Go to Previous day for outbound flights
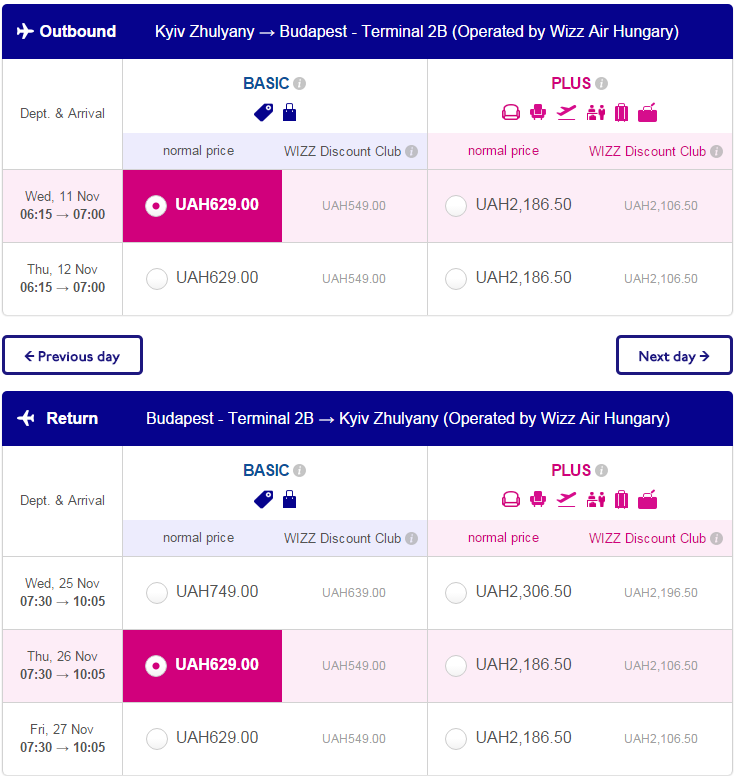This screenshot has width=735, height=776. pos(72,355)
